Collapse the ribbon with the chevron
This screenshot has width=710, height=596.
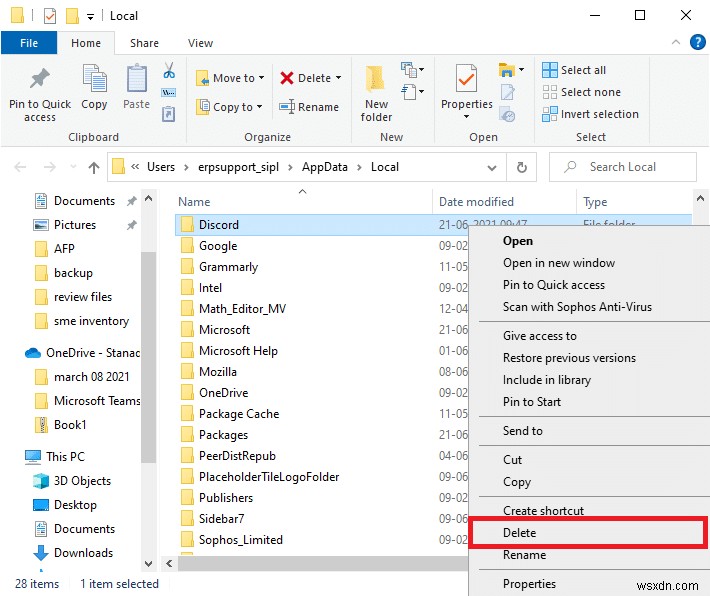[676, 42]
